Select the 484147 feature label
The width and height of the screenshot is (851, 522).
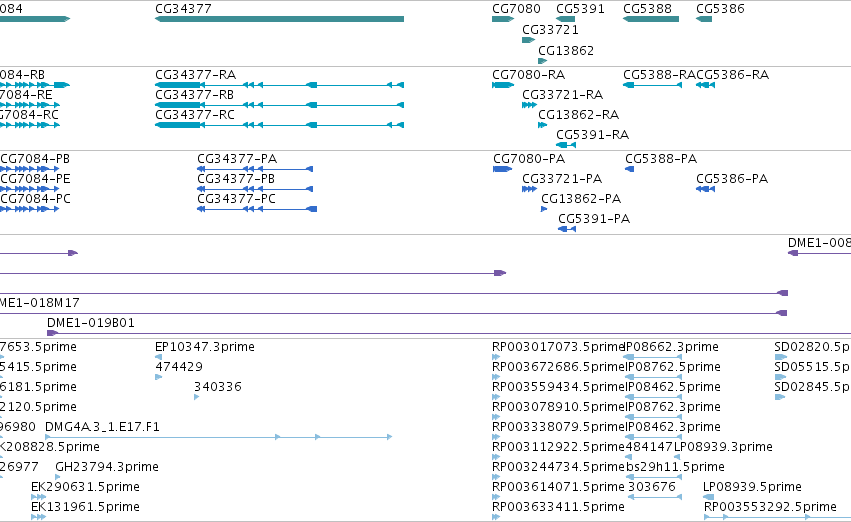(x=650, y=447)
